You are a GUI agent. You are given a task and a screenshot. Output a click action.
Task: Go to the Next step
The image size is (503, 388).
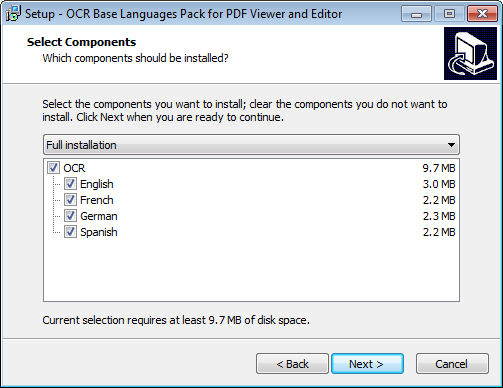point(367,364)
